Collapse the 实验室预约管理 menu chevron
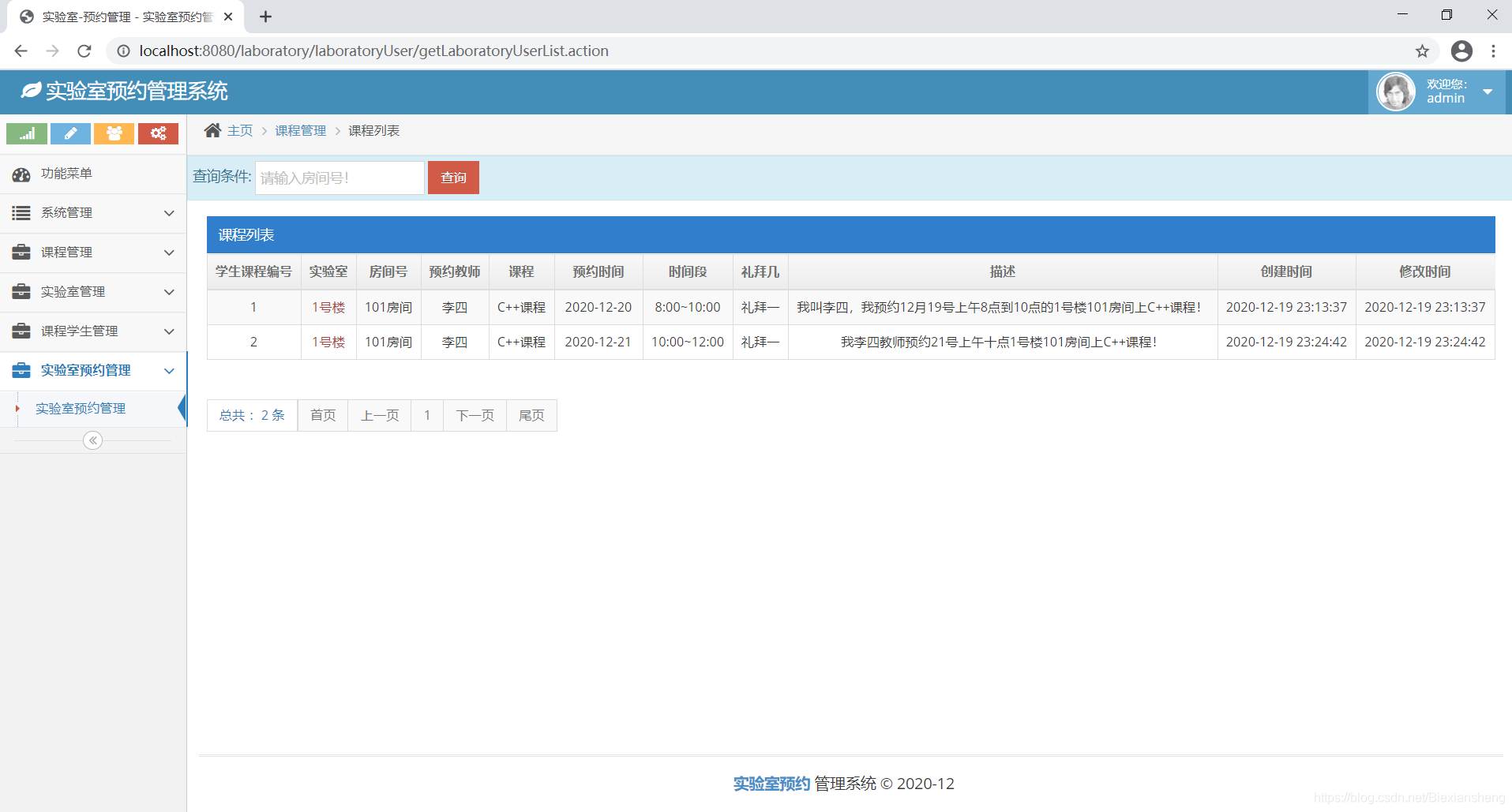The height and width of the screenshot is (812, 1512). click(x=169, y=371)
